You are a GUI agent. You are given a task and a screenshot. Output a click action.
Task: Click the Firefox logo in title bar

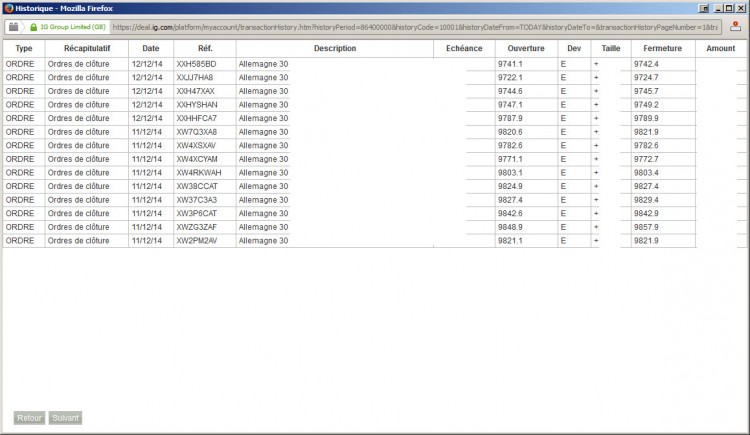click(x=8, y=8)
